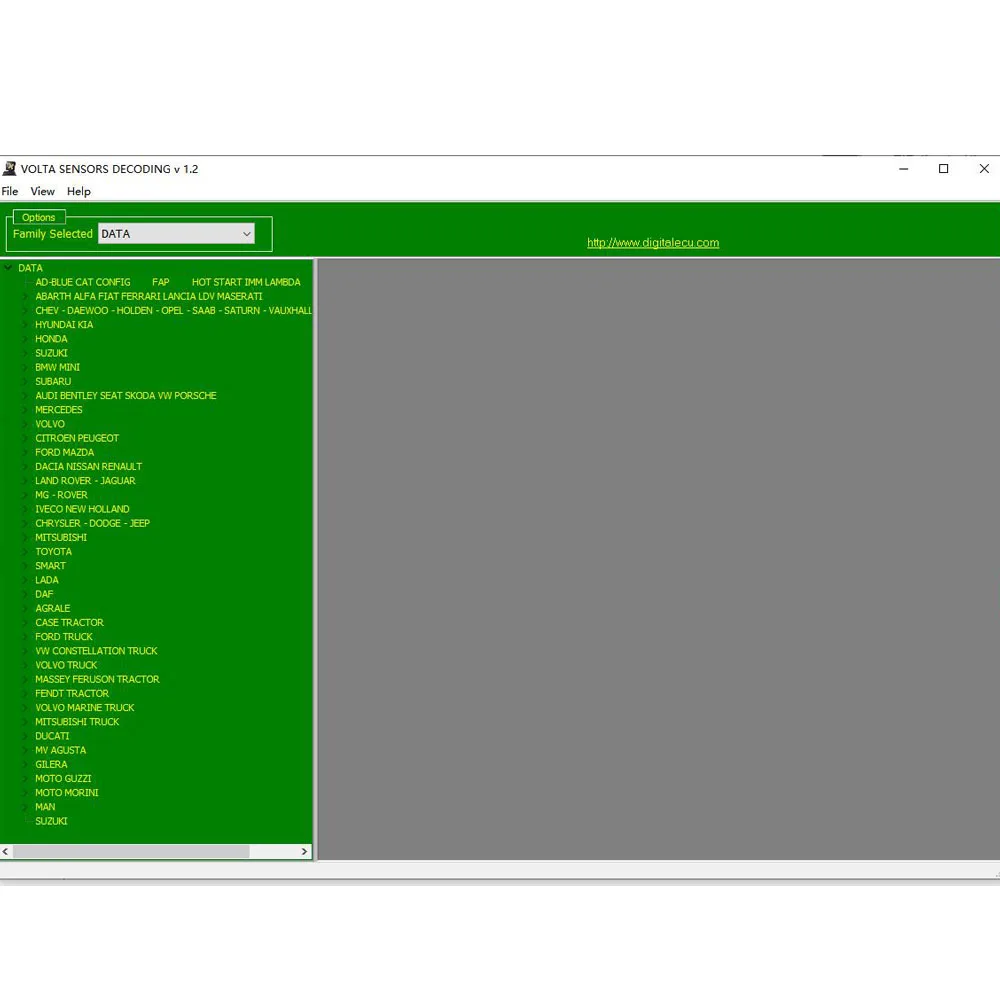Click the Volta app icon in title bar
The height and width of the screenshot is (1000, 1000).
[x=10, y=168]
